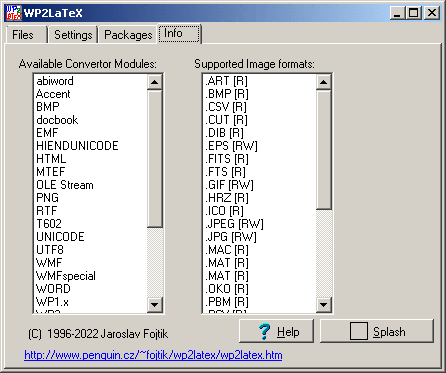Select .PBM [R] image format
Viewport: 446px width, 373px height.
(259, 302)
